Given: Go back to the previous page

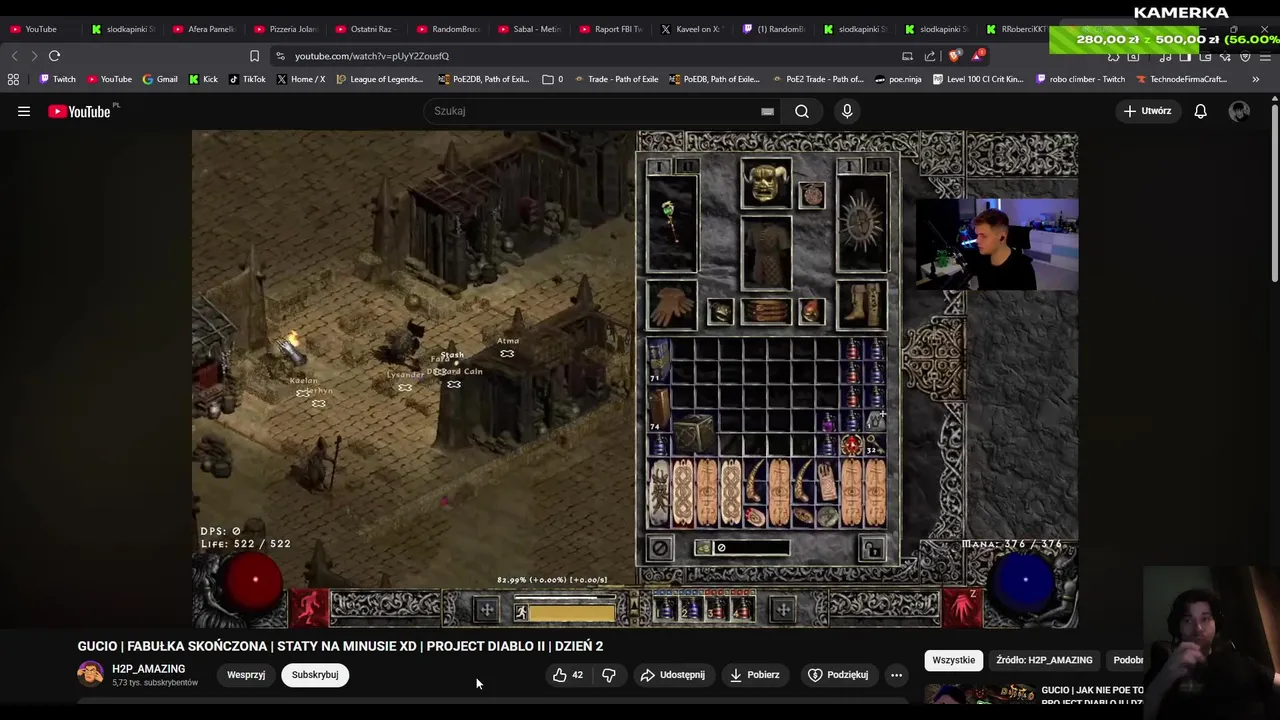Looking at the screenshot, I should [x=14, y=56].
